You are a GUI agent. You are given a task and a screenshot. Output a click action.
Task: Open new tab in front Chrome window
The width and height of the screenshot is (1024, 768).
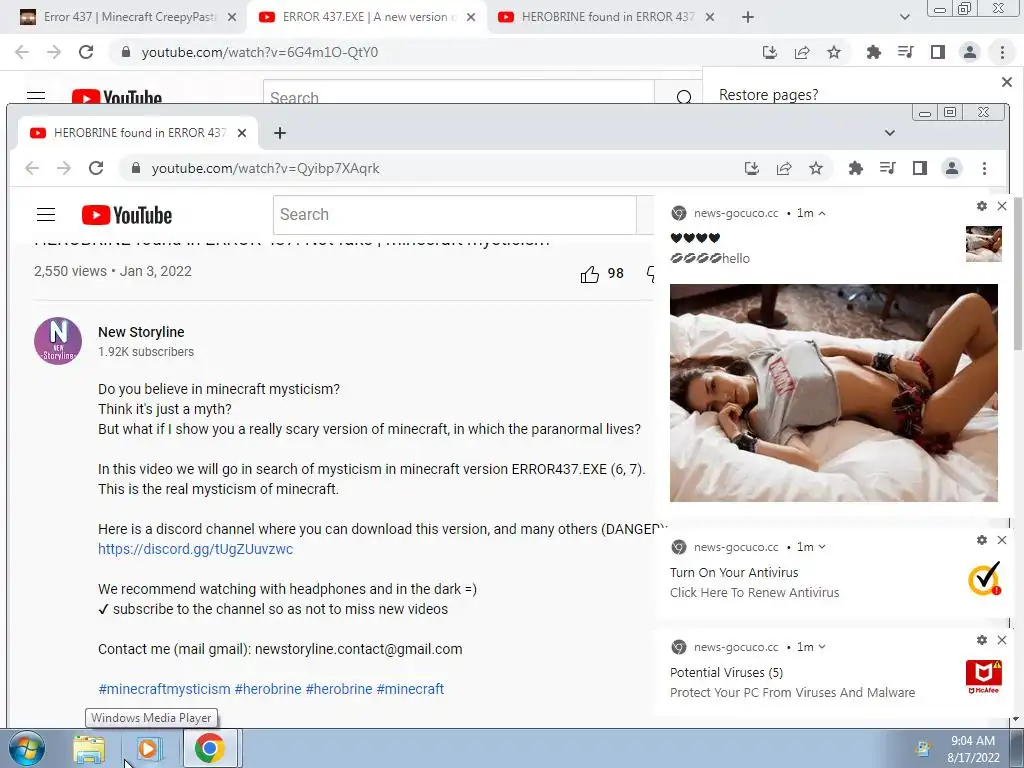(280, 133)
